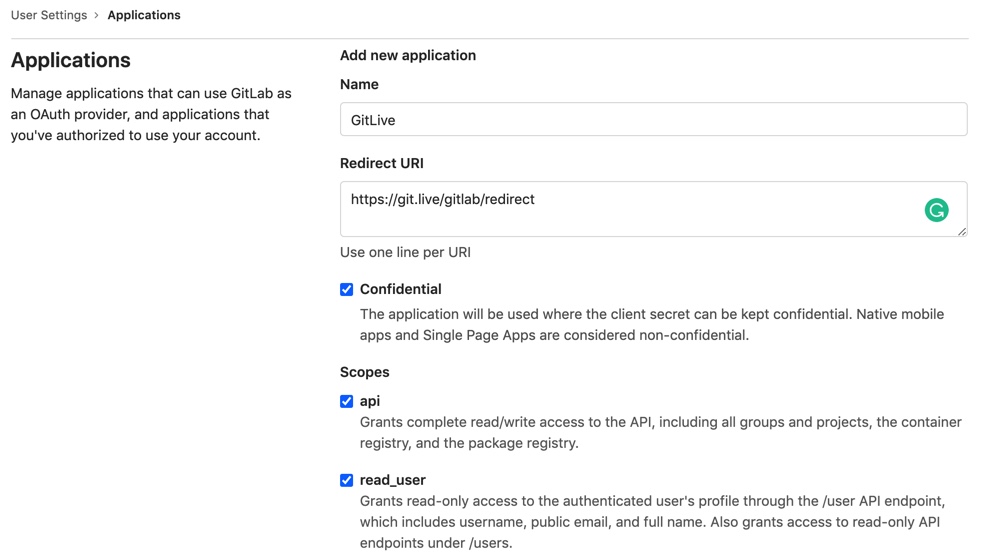
Task: Open User Settings breadcrumb link
Action: pyautogui.click(x=49, y=15)
